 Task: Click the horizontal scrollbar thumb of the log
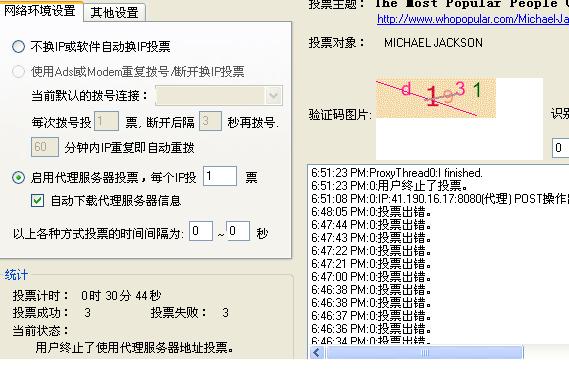point(425,352)
